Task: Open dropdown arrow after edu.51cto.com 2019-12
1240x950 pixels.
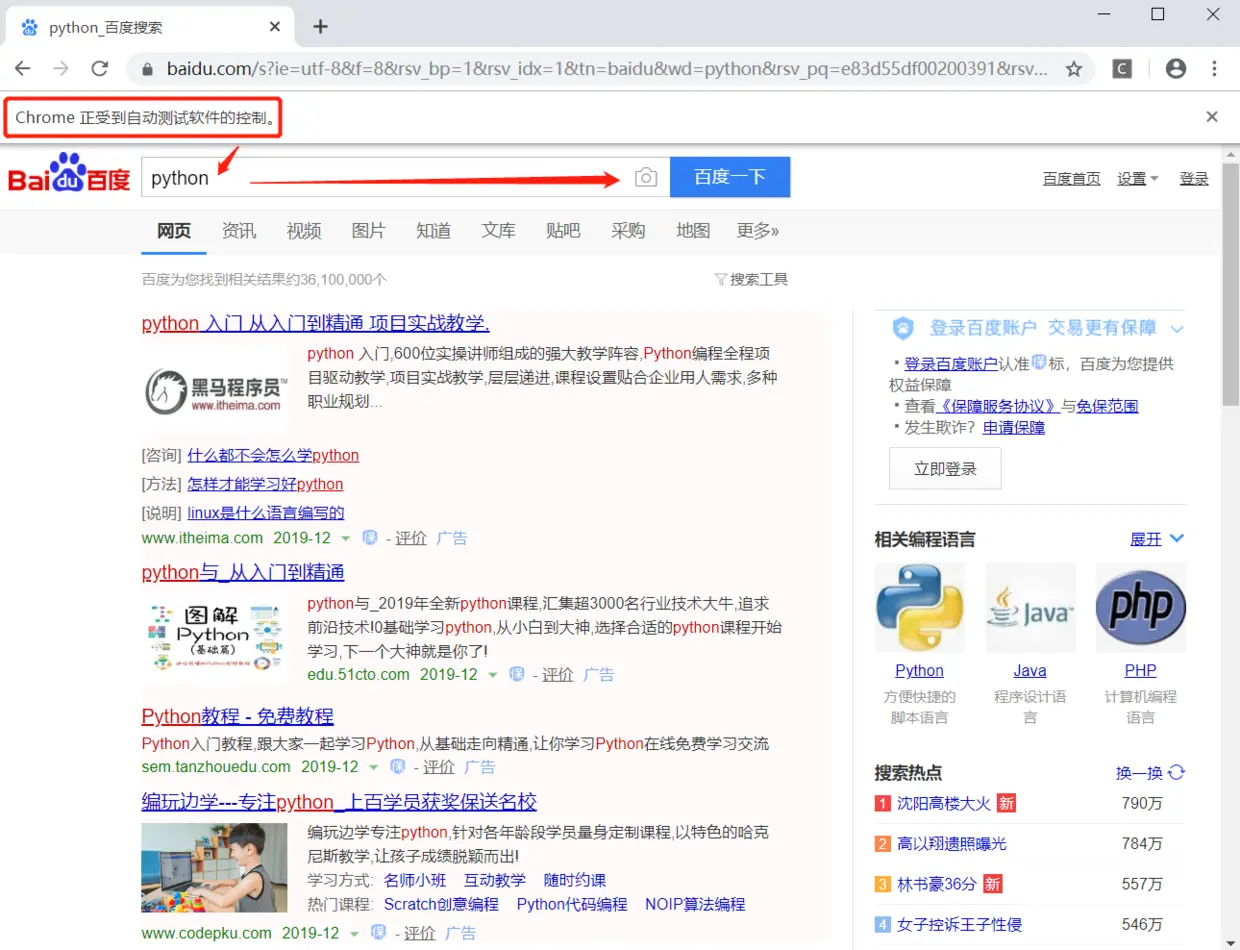Action: coord(492,675)
